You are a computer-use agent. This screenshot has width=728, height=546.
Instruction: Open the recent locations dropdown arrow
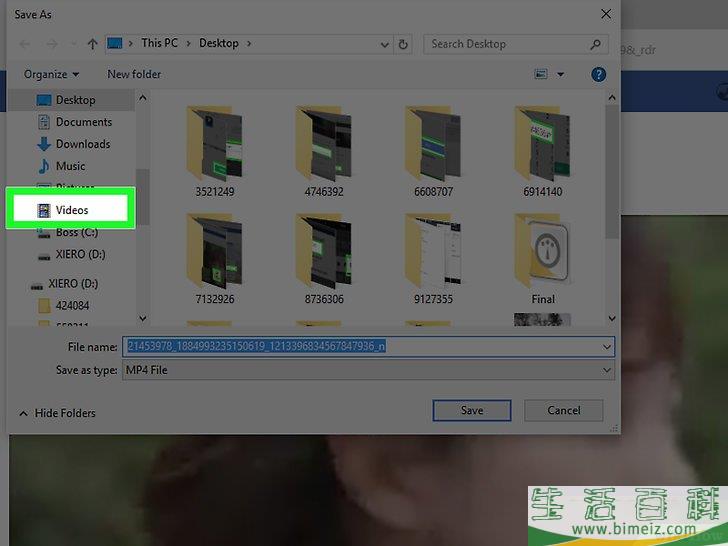[73, 44]
